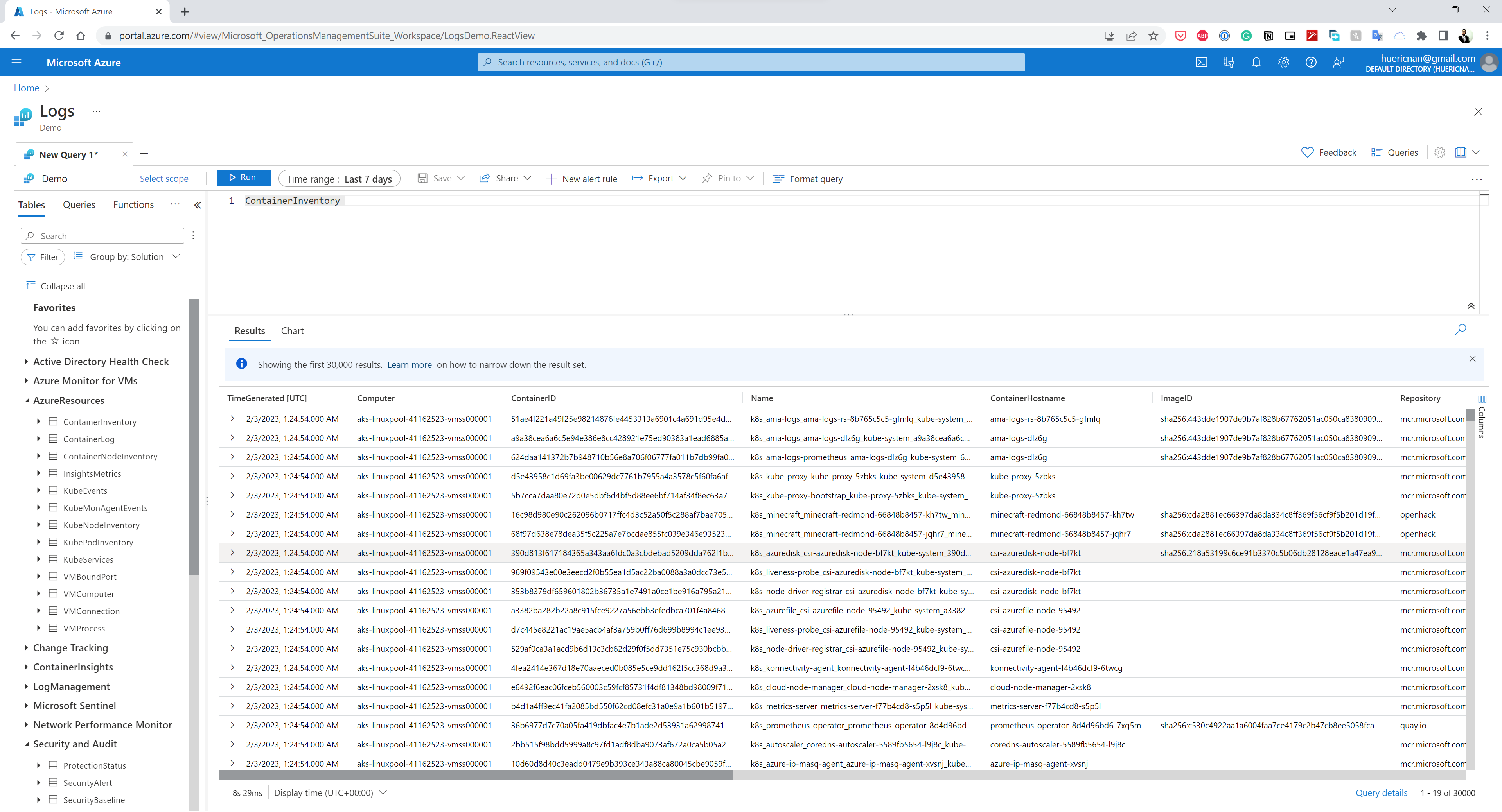Open Query details link
Viewport: 1502px width, 812px height.
(x=1381, y=793)
